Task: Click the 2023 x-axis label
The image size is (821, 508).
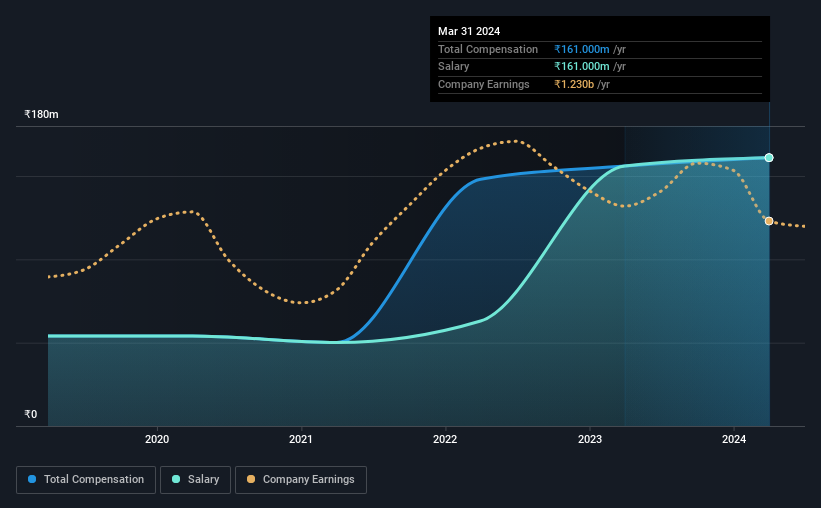Action: coord(590,439)
